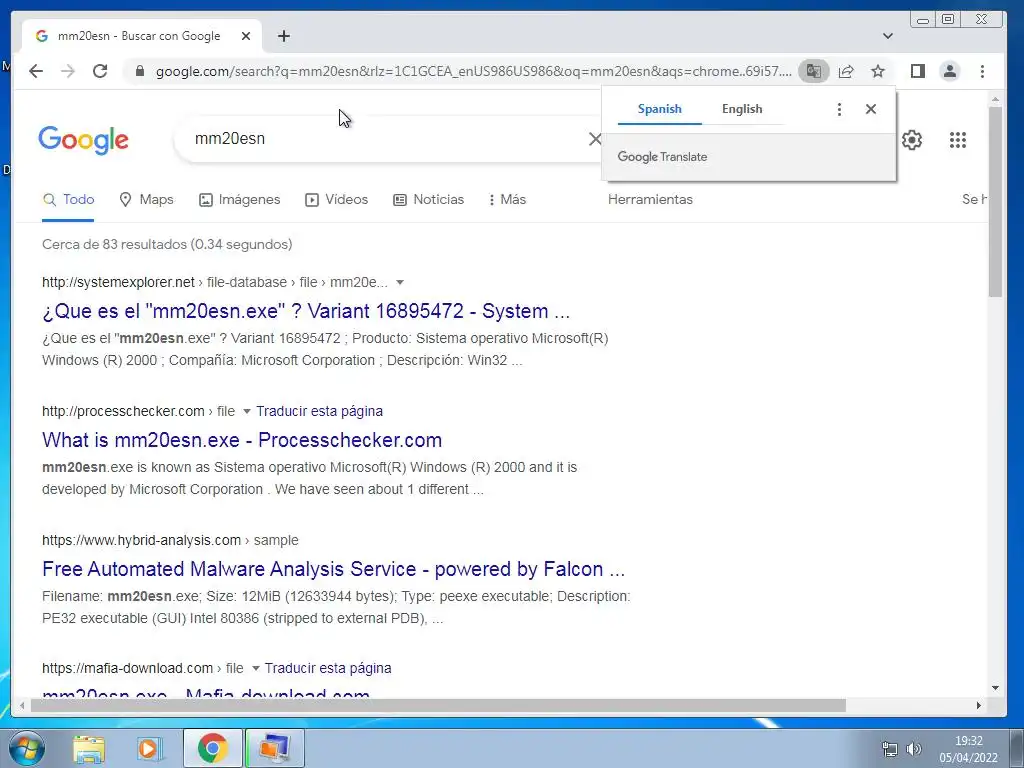
Task: Open the Windows Start menu
Action: (26, 748)
